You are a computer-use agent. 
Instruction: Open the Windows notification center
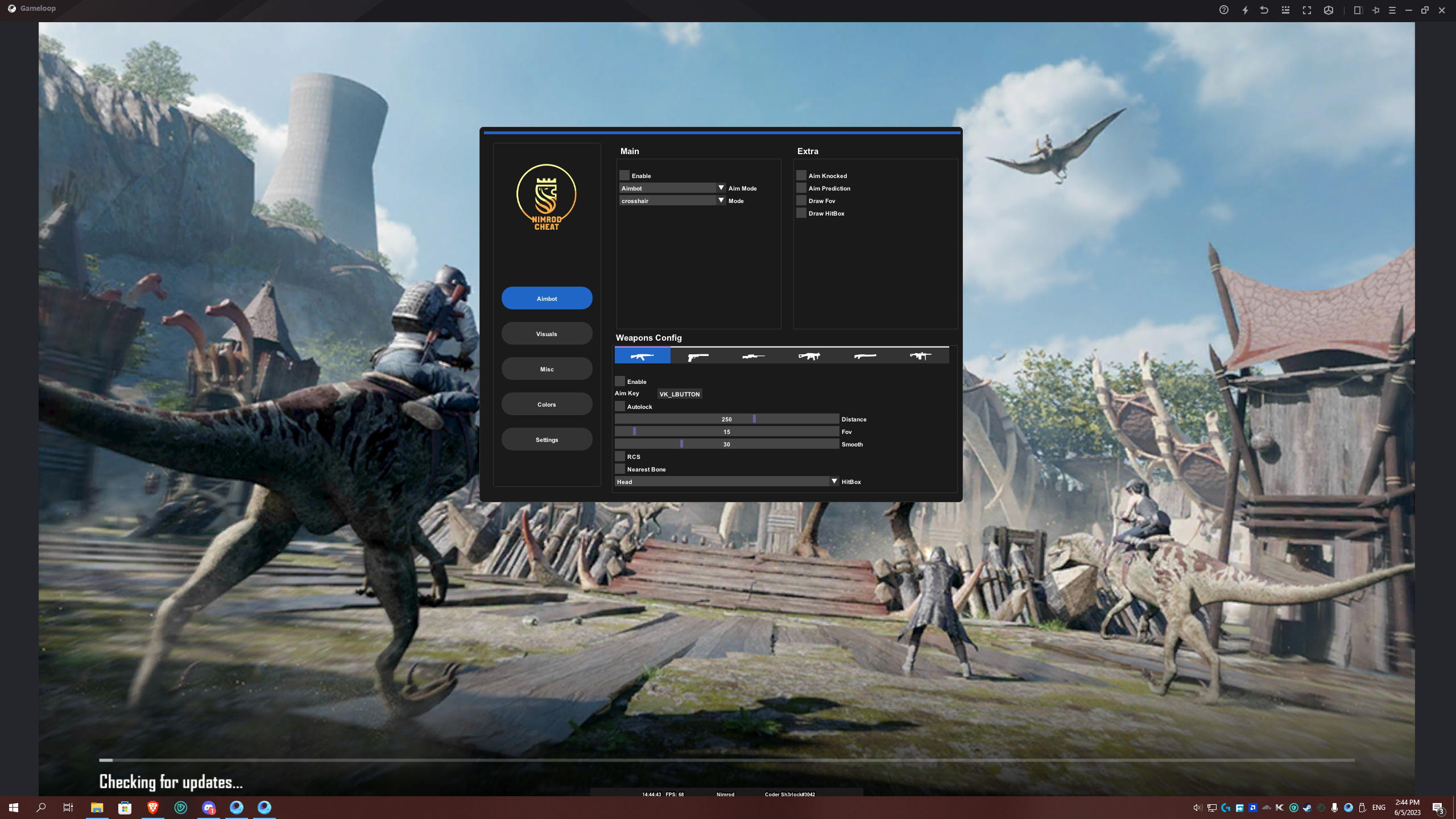(x=1438, y=808)
